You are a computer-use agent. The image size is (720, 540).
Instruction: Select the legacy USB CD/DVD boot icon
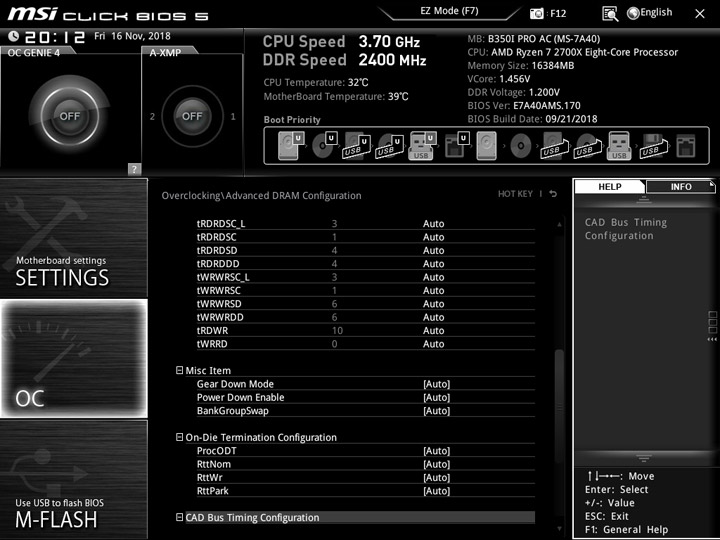(x=587, y=146)
